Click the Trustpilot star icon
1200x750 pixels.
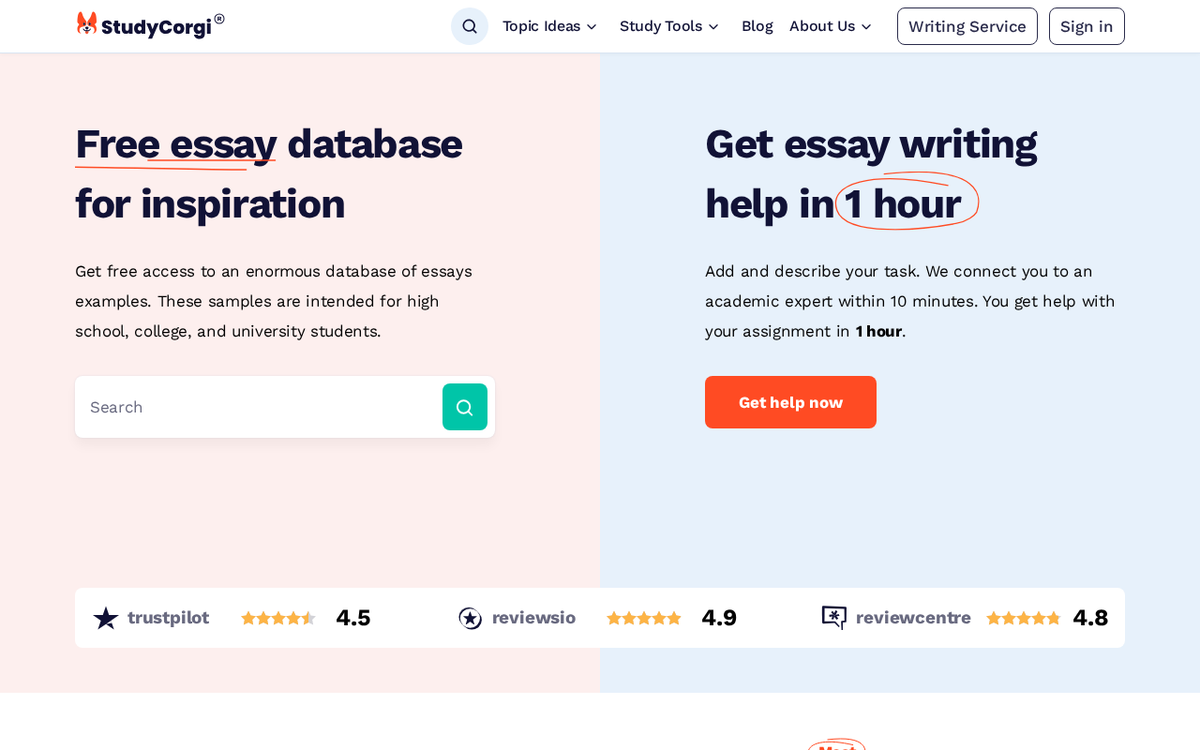click(106, 618)
